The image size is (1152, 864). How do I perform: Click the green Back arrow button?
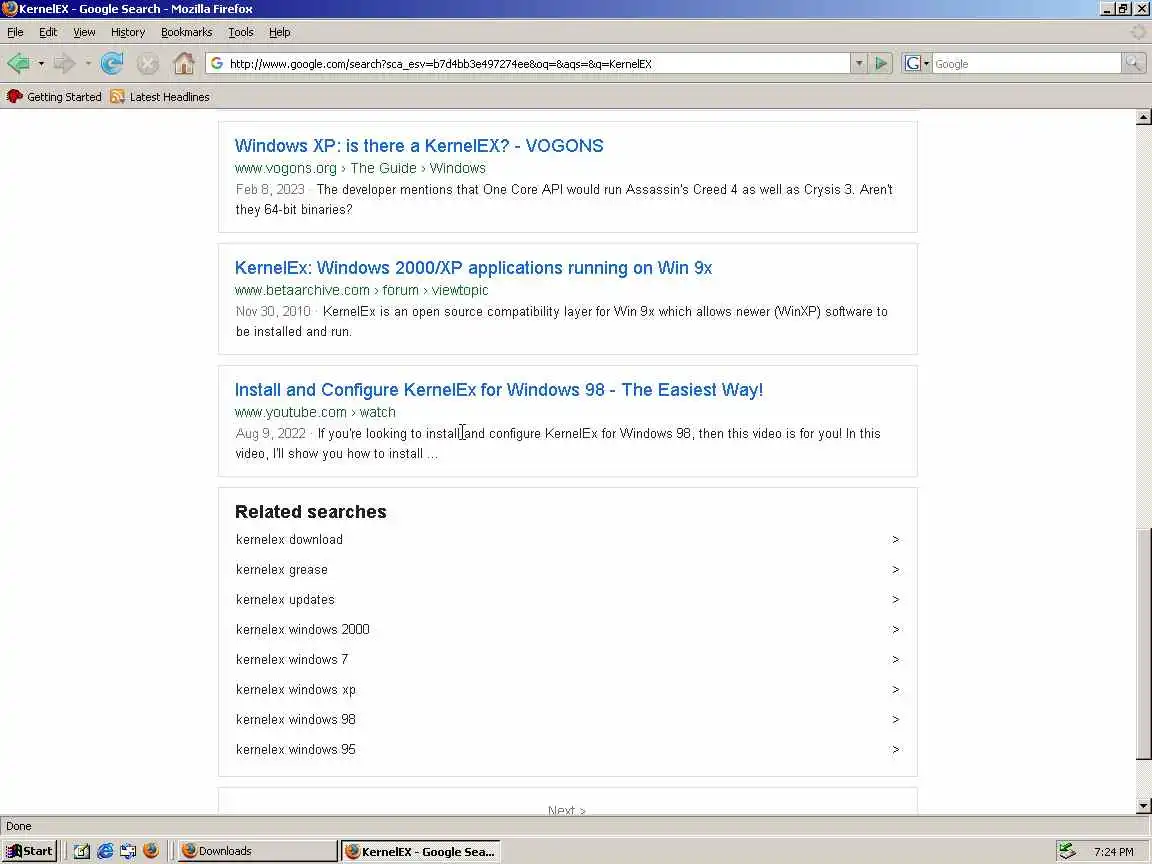click(x=19, y=64)
